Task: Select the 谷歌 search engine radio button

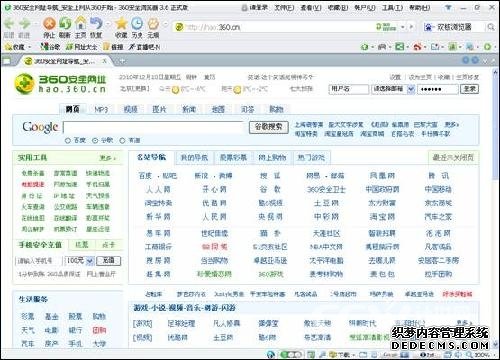Action: coord(95,141)
